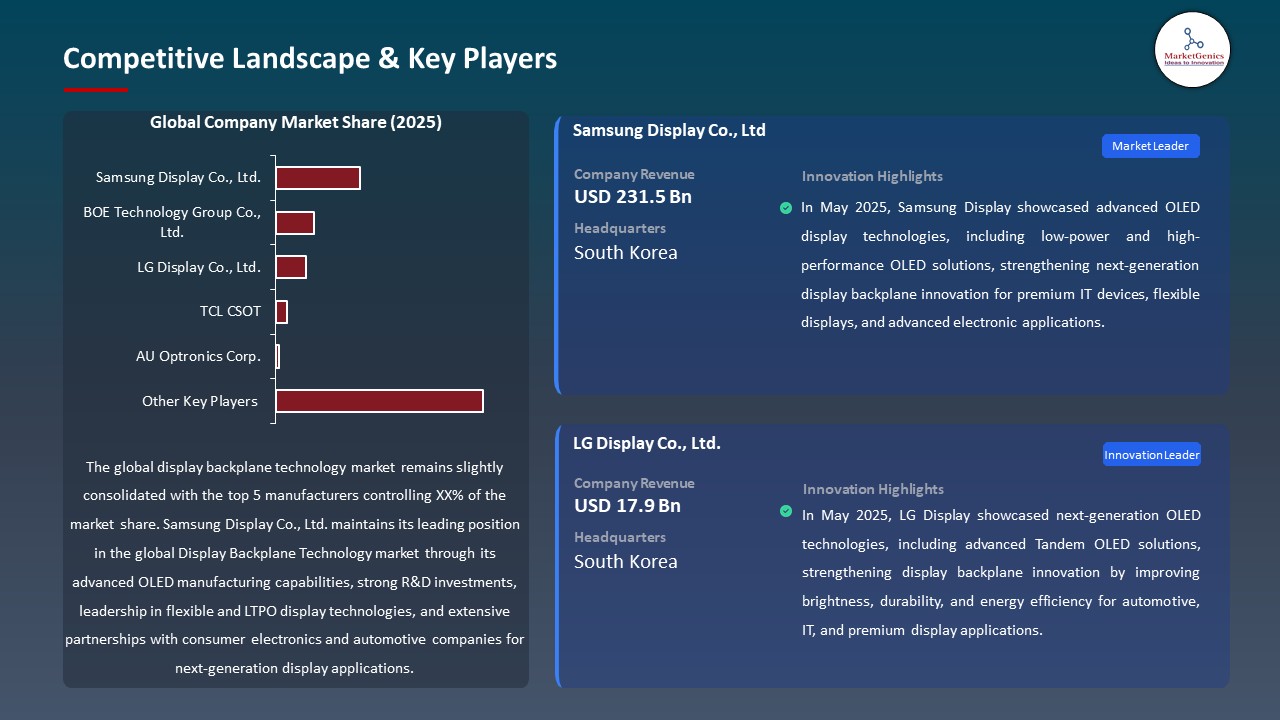Viewport: 1280px width, 720px height.
Task: Click South Korea in the Samsung card
Action: [626, 253]
